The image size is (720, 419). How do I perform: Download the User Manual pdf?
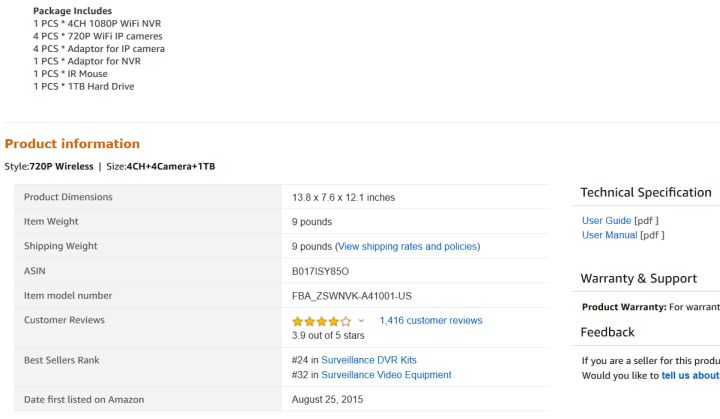609,235
